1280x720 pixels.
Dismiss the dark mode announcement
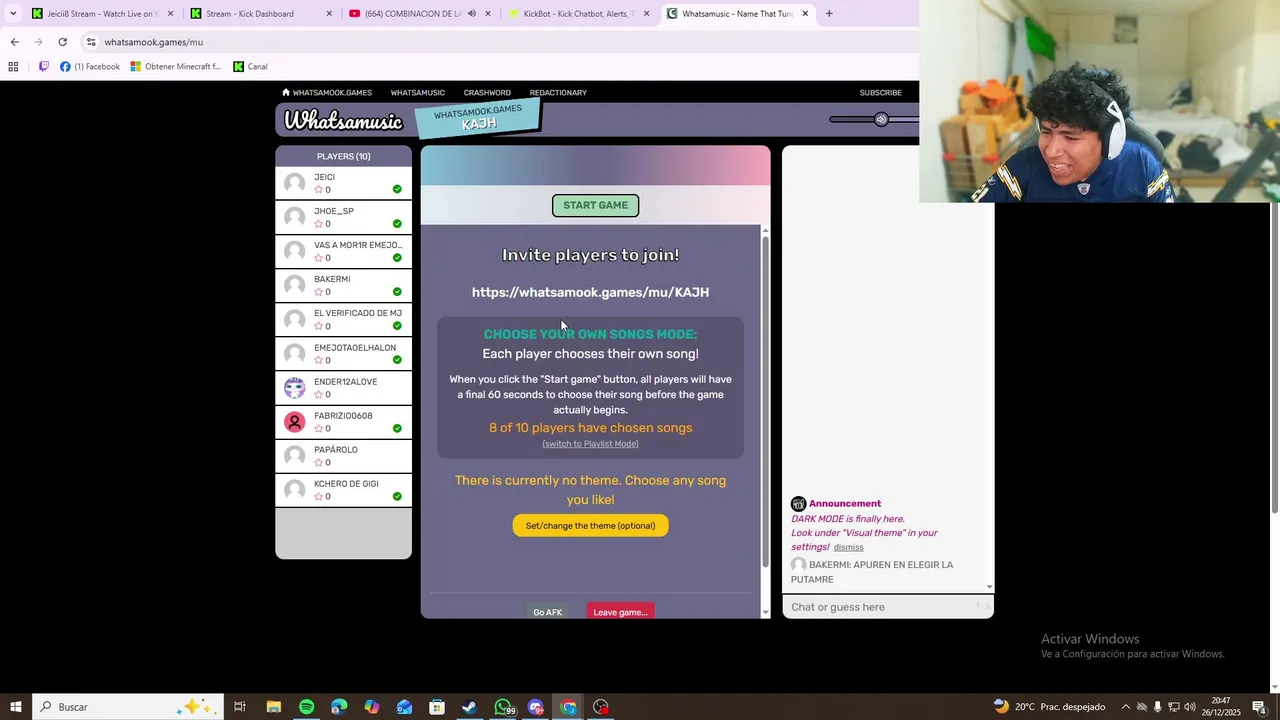click(x=848, y=547)
